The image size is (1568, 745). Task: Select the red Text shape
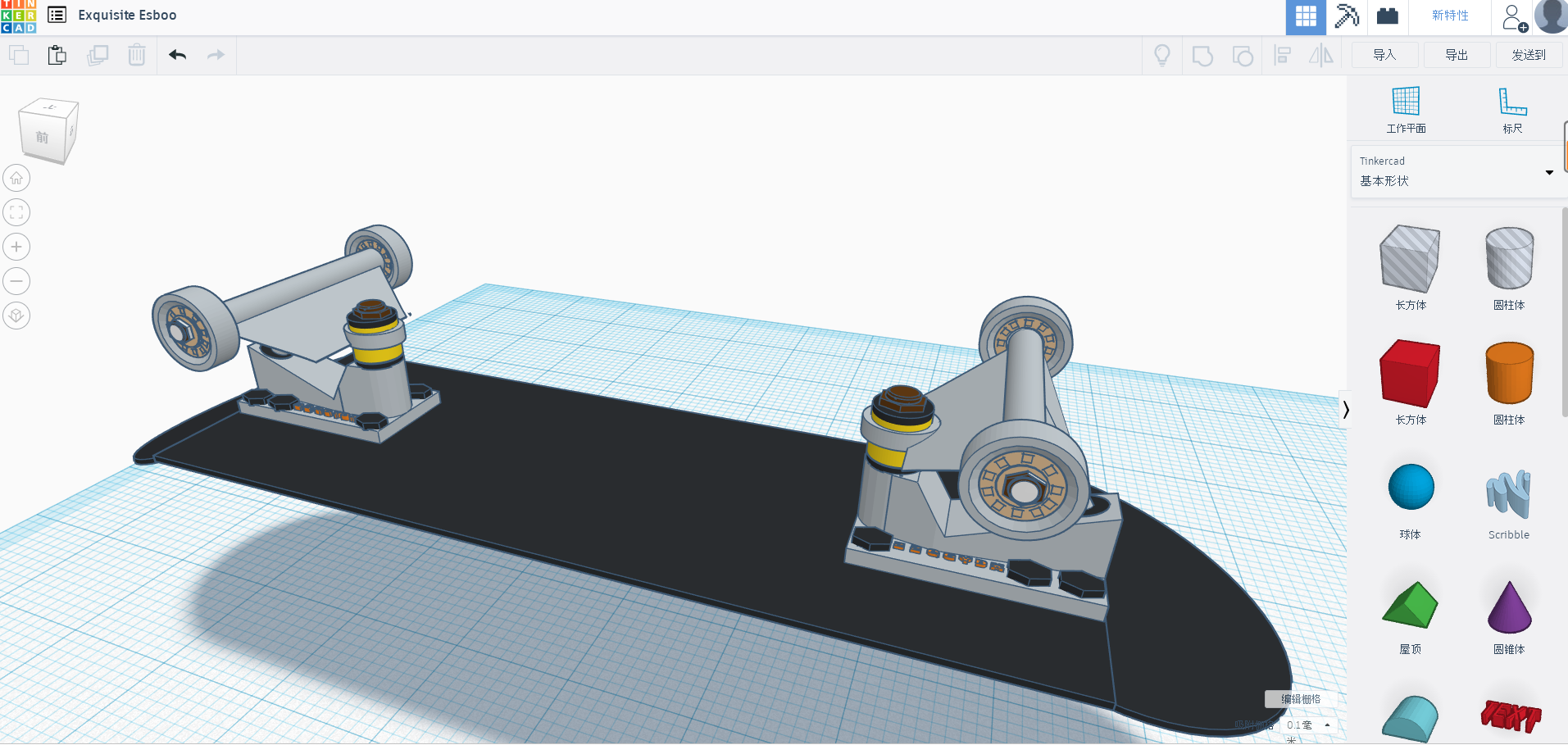(1511, 716)
